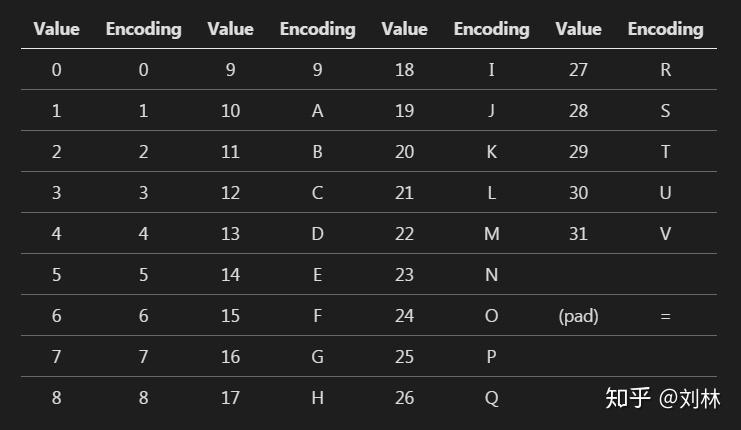Click the cell with value 18
This screenshot has width=741, height=430.
click(x=404, y=70)
